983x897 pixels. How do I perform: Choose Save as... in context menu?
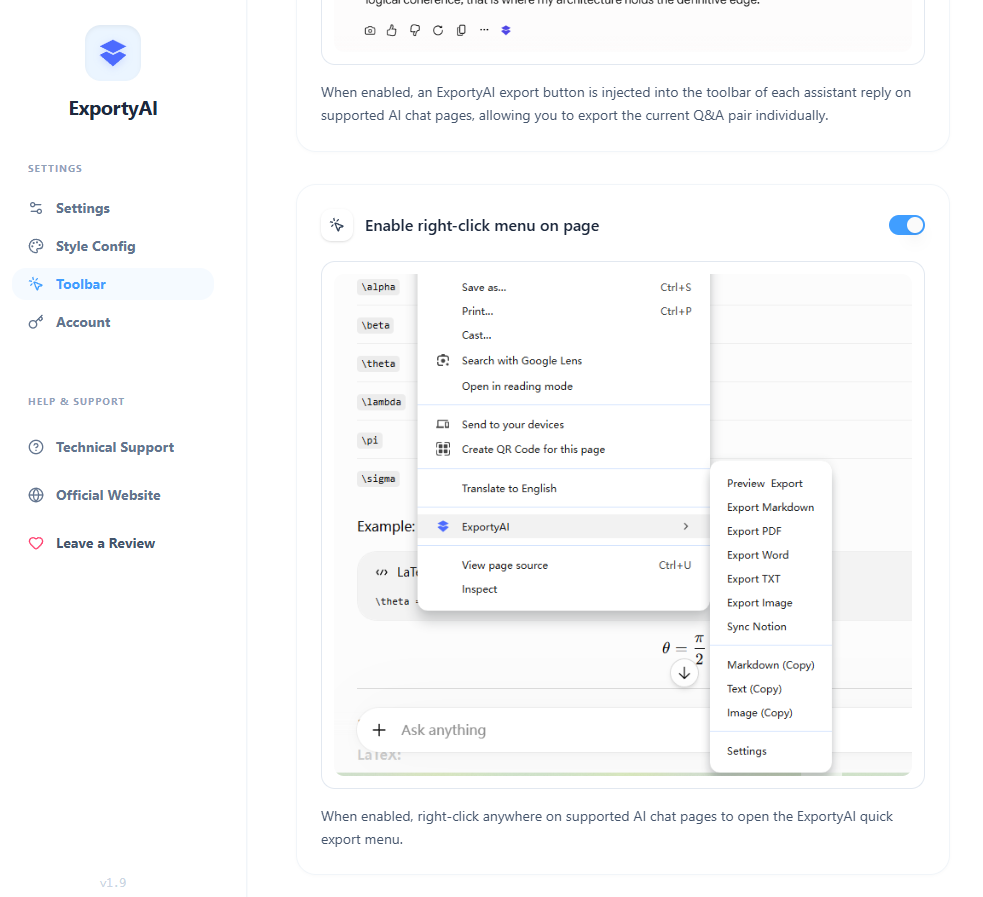click(564, 287)
